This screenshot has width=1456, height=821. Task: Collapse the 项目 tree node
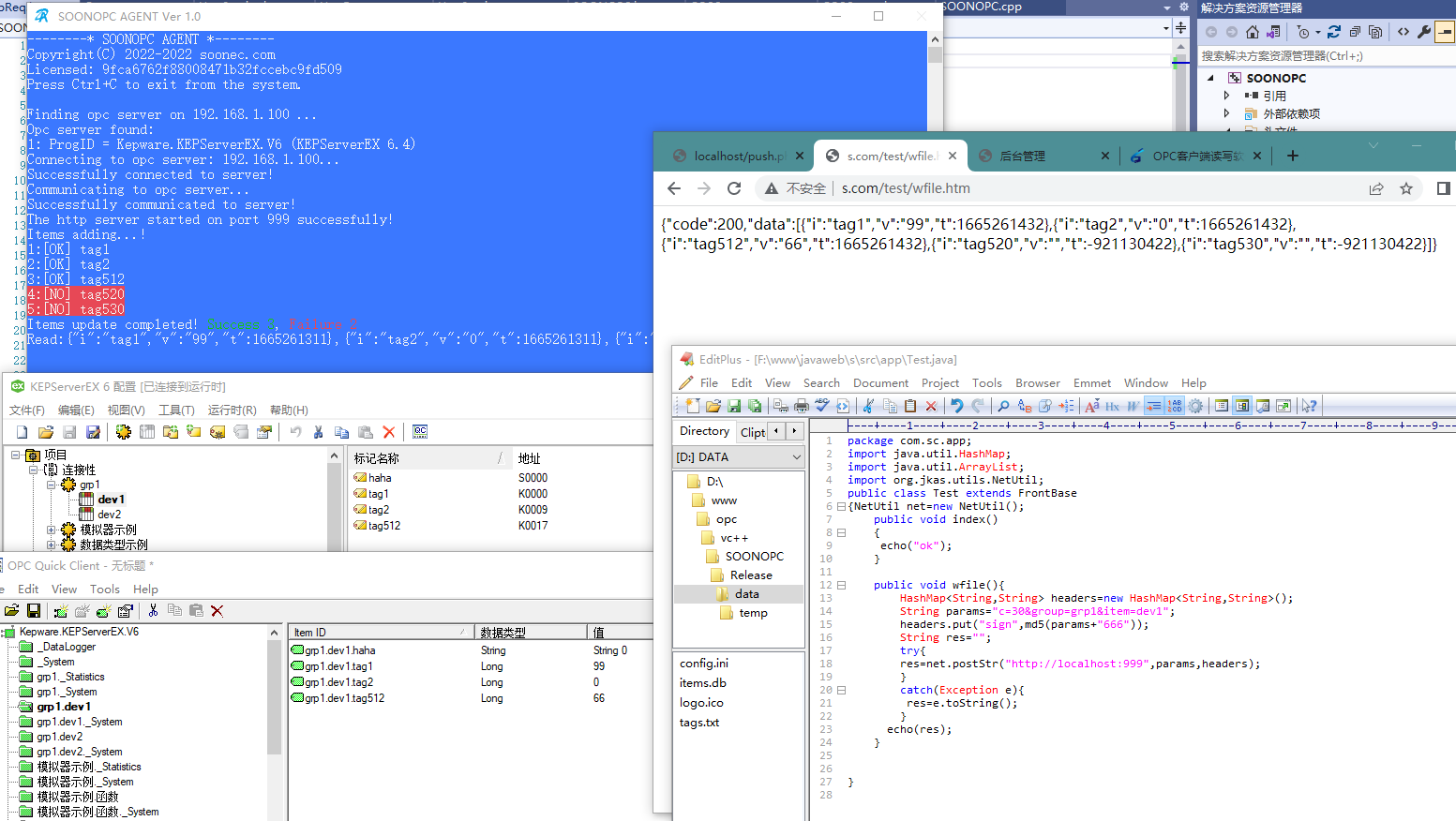tap(16, 455)
